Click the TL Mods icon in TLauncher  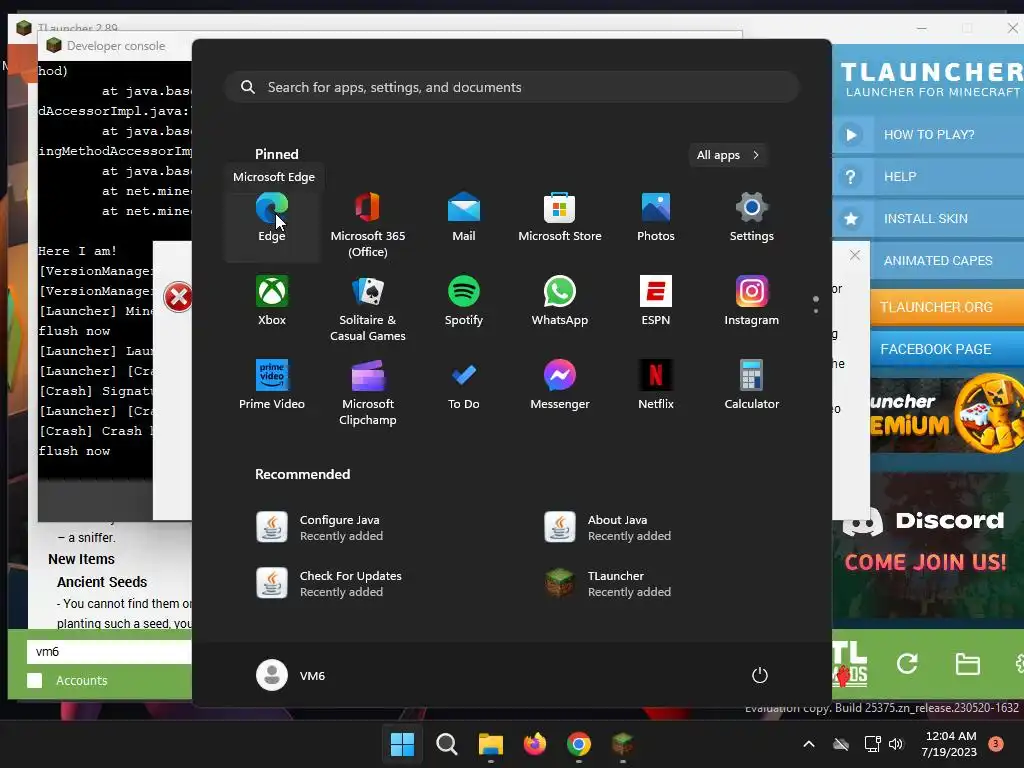850,664
